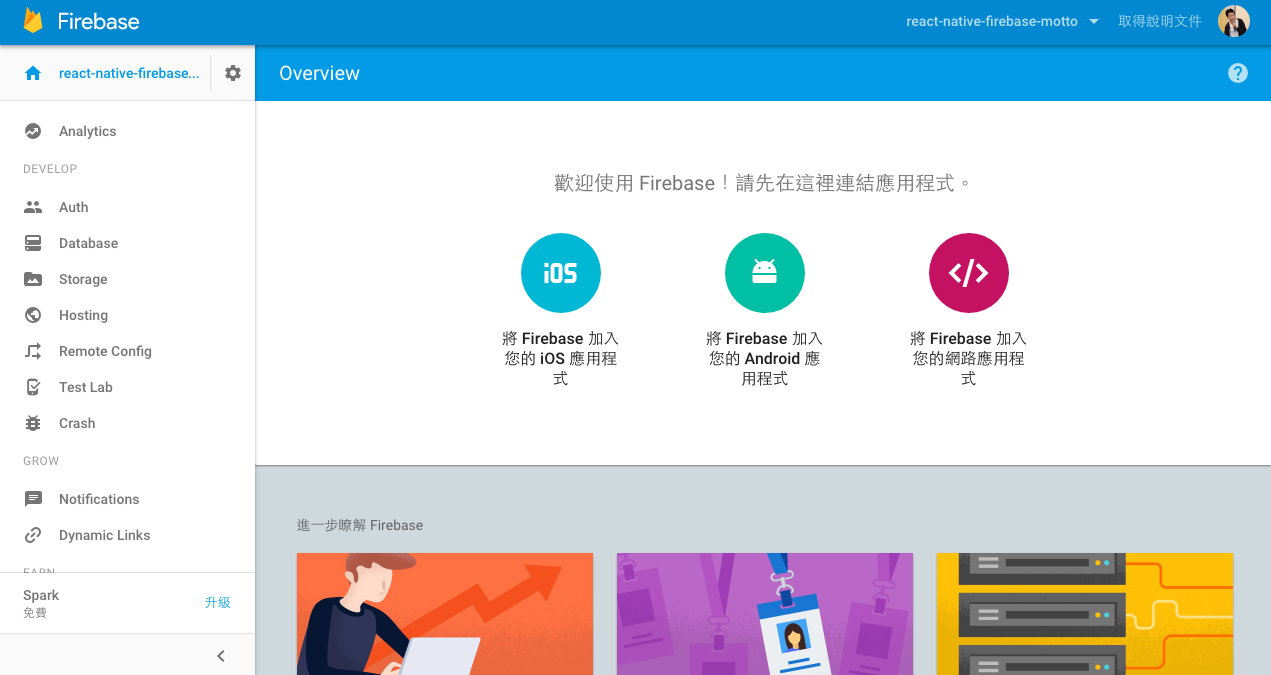Viewport: 1271px width, 675px height.
Task: Click the home icon in sidebar
Action: coord(33,73)
